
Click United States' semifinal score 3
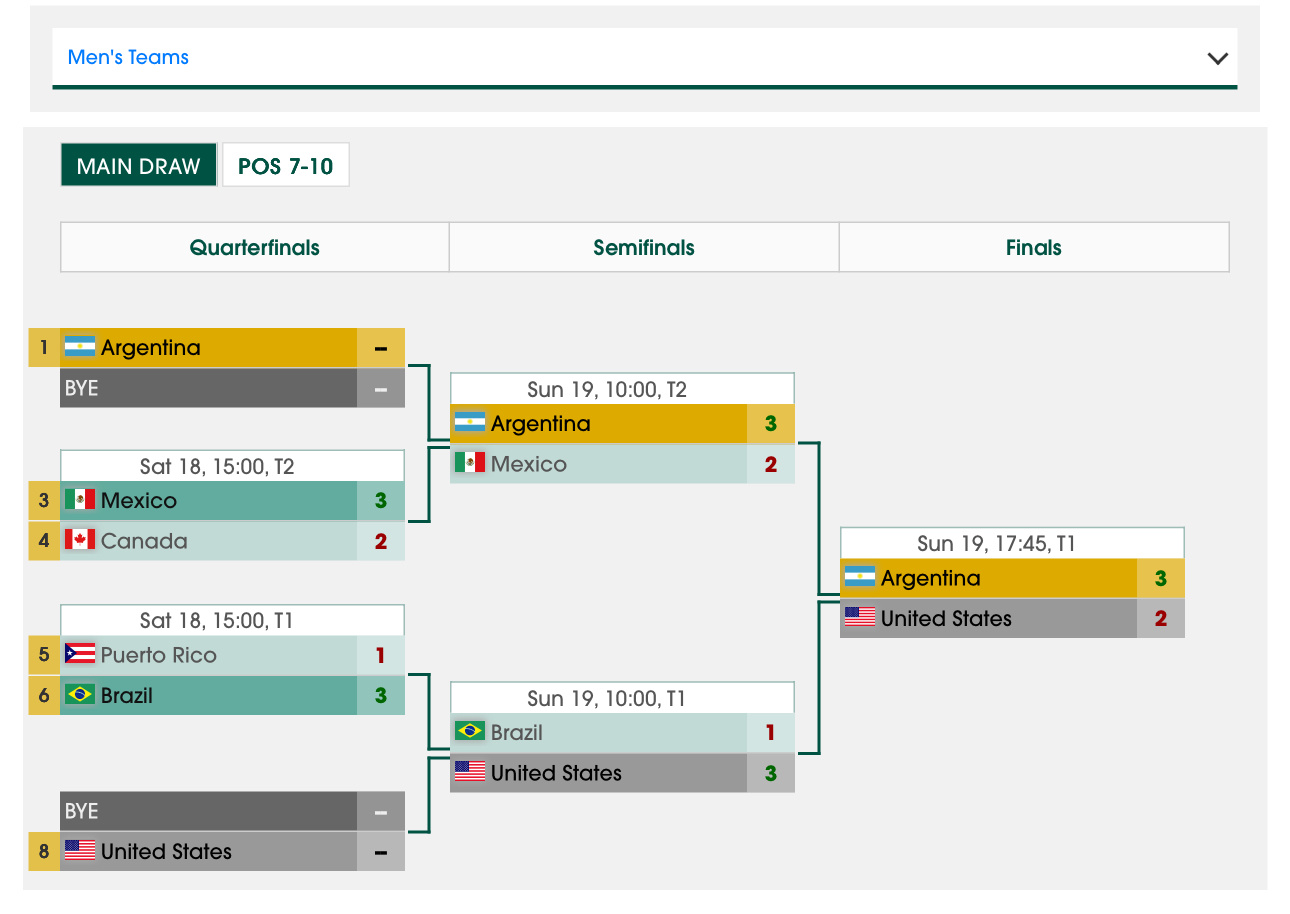pos(771,773)
